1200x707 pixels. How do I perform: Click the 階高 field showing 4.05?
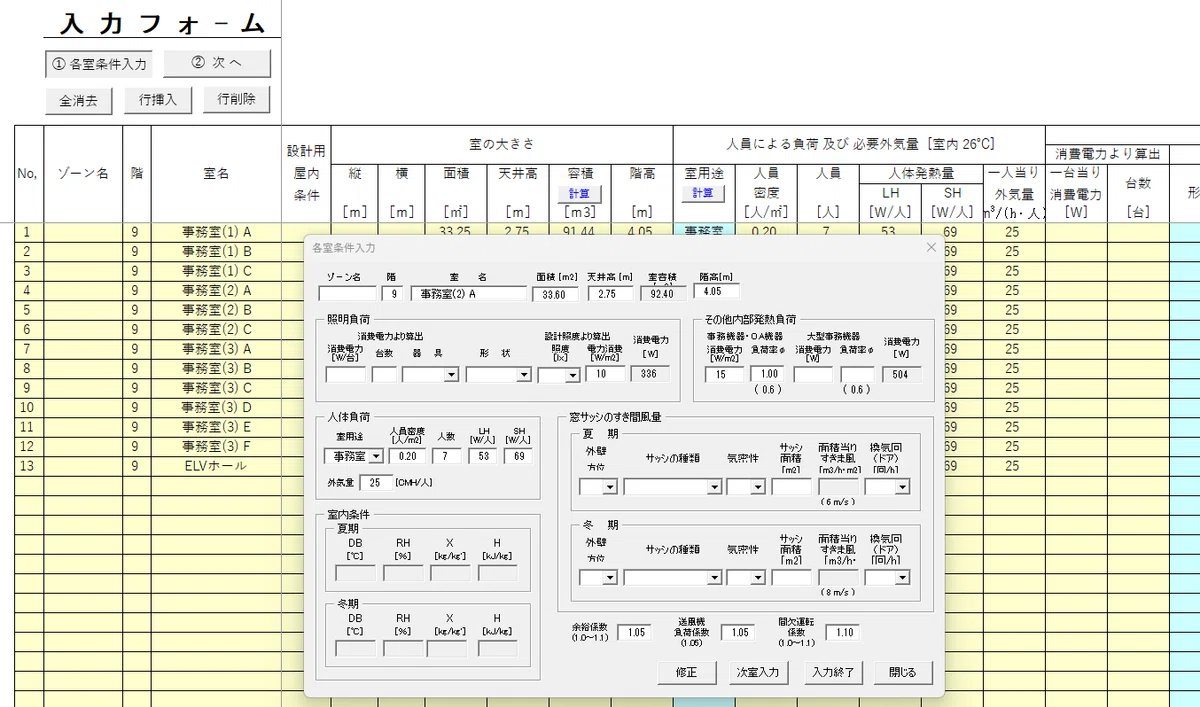715,291
